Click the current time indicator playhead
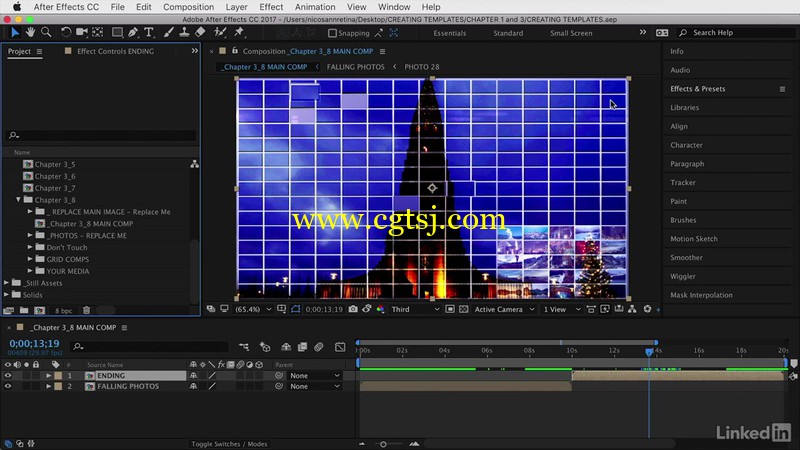This screenshot has width=800, height=450. tap(648, 352)
